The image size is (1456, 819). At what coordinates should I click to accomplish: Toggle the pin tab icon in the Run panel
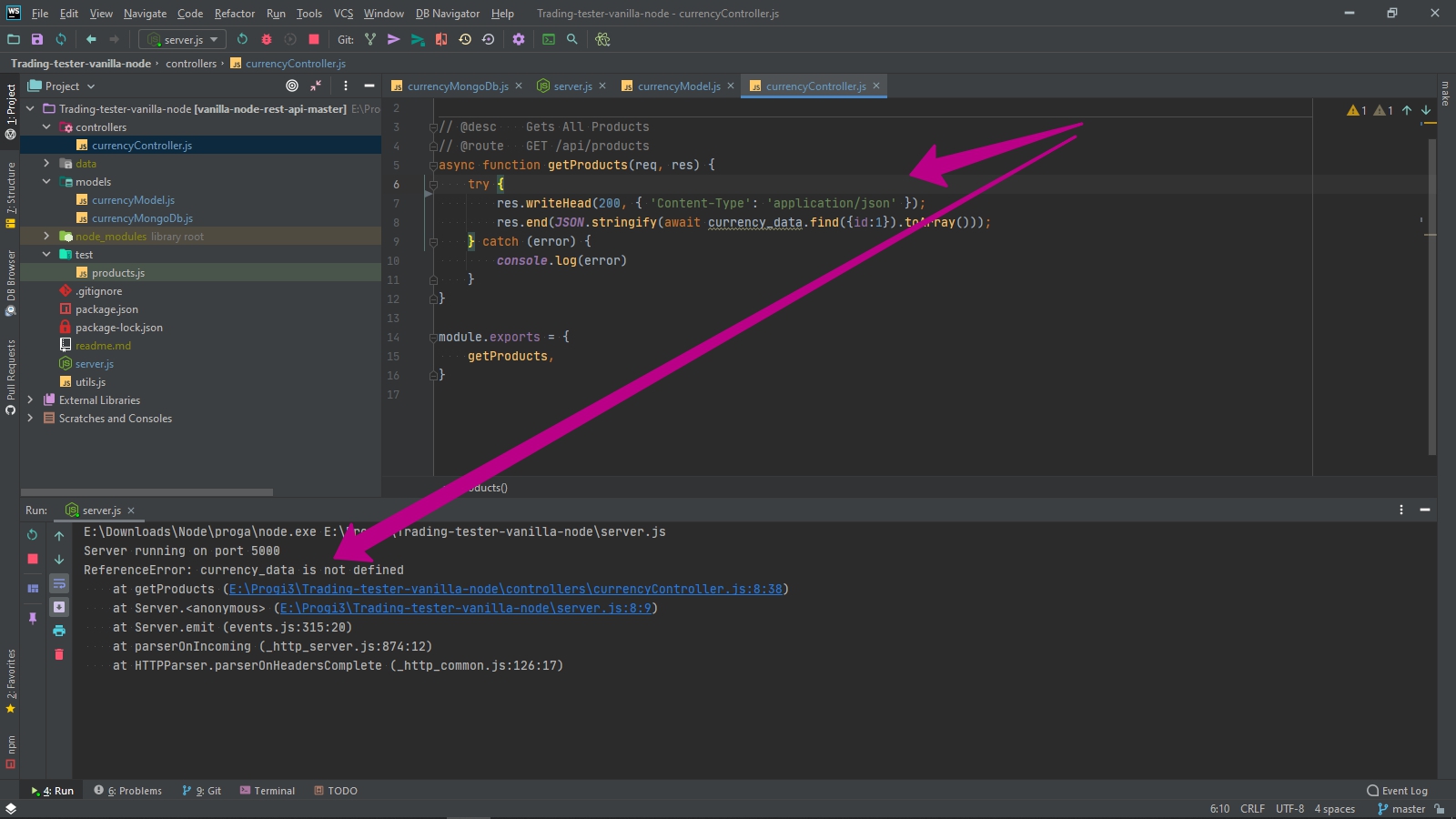click(x=33, y=618)
